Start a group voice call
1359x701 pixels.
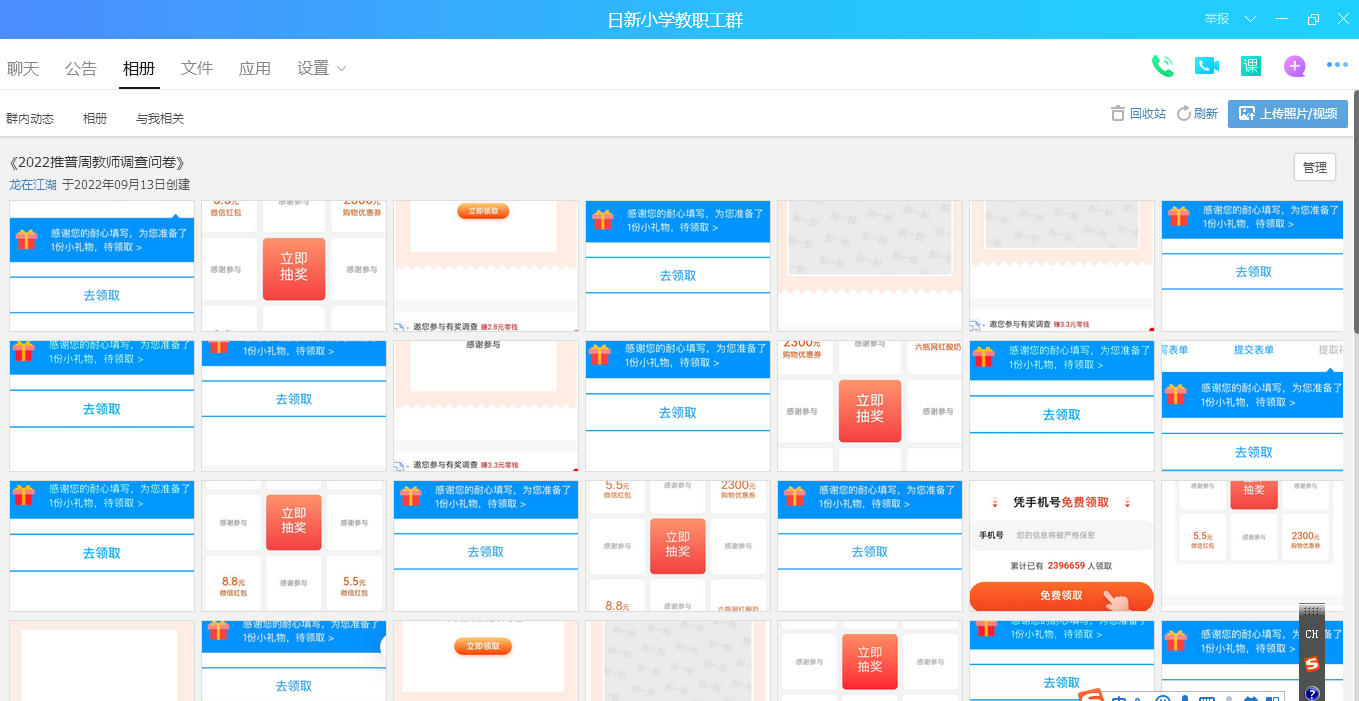pyautogui.click(x=1162, y=66)
